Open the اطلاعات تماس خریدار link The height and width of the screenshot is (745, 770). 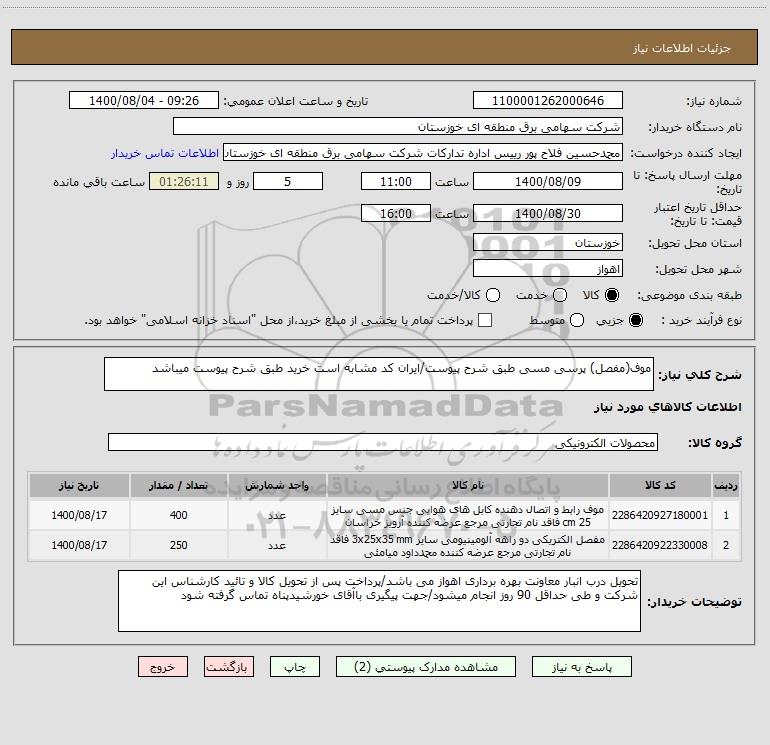165,153
